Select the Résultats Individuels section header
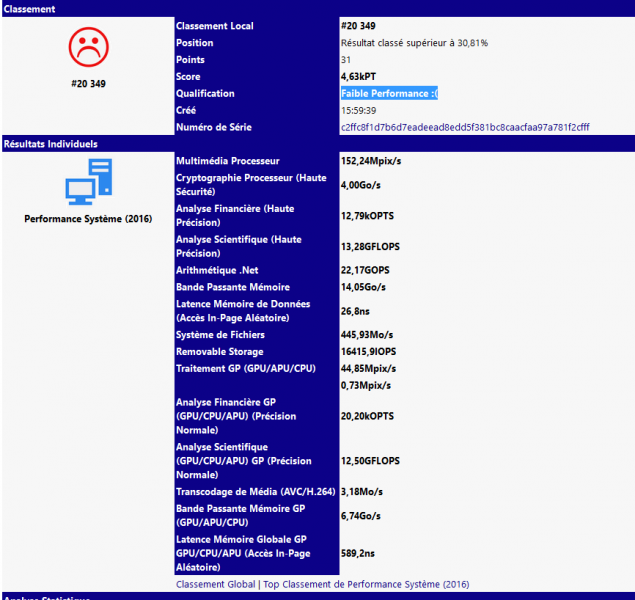Image resolution: width=635 pixels, height=600 pixels. pos(50,144)
